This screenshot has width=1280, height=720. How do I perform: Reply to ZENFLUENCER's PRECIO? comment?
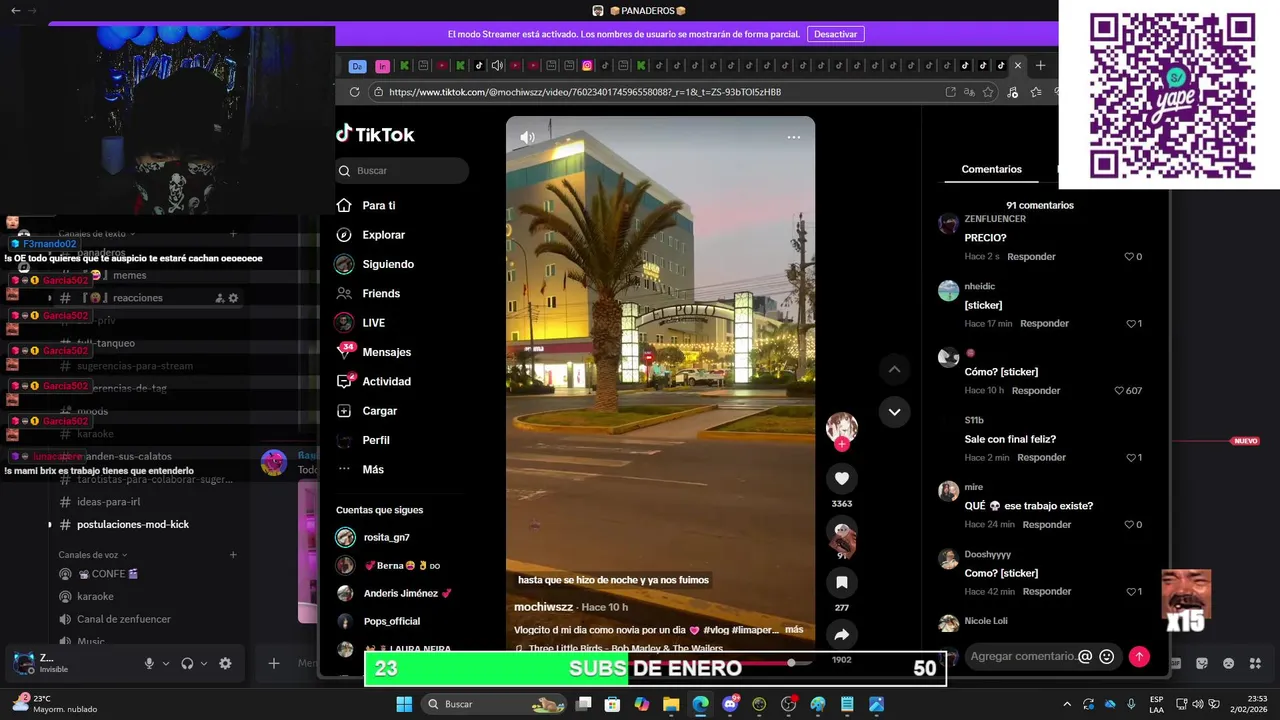(x=1031, y=257)
